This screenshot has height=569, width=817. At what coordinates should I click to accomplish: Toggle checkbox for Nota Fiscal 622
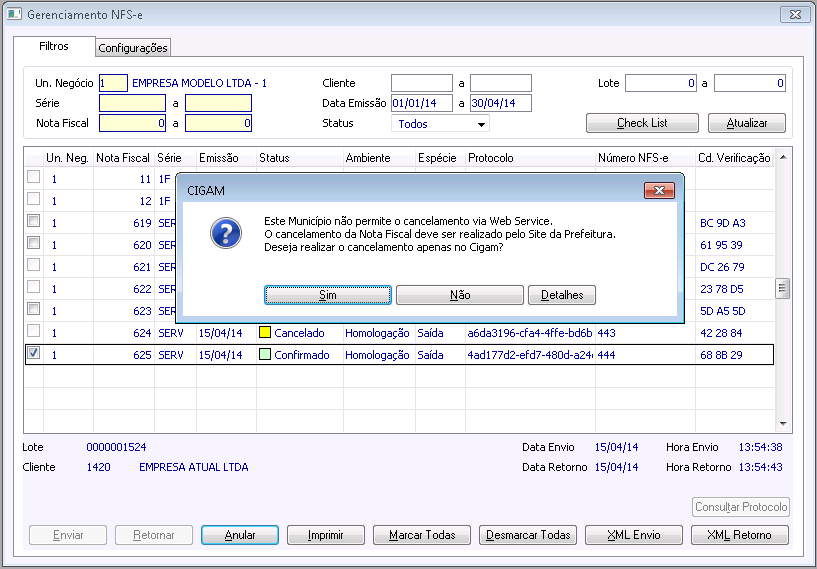click(x=33, y=287)
